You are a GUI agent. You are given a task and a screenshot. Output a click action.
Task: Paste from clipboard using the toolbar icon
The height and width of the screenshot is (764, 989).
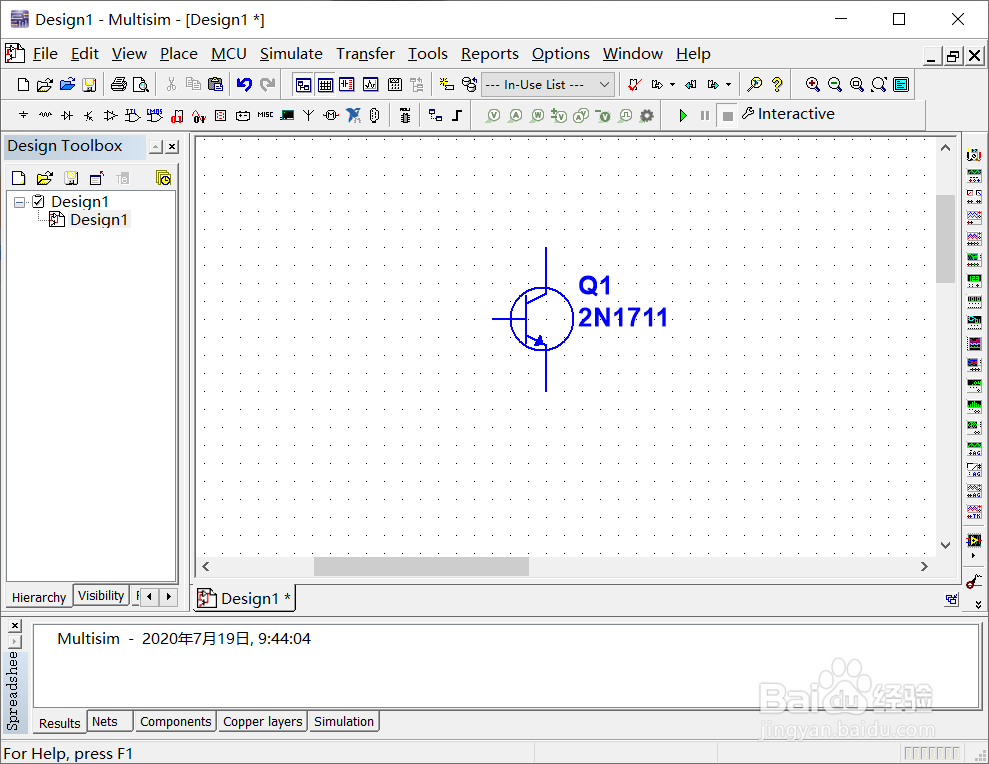point(215,85)
